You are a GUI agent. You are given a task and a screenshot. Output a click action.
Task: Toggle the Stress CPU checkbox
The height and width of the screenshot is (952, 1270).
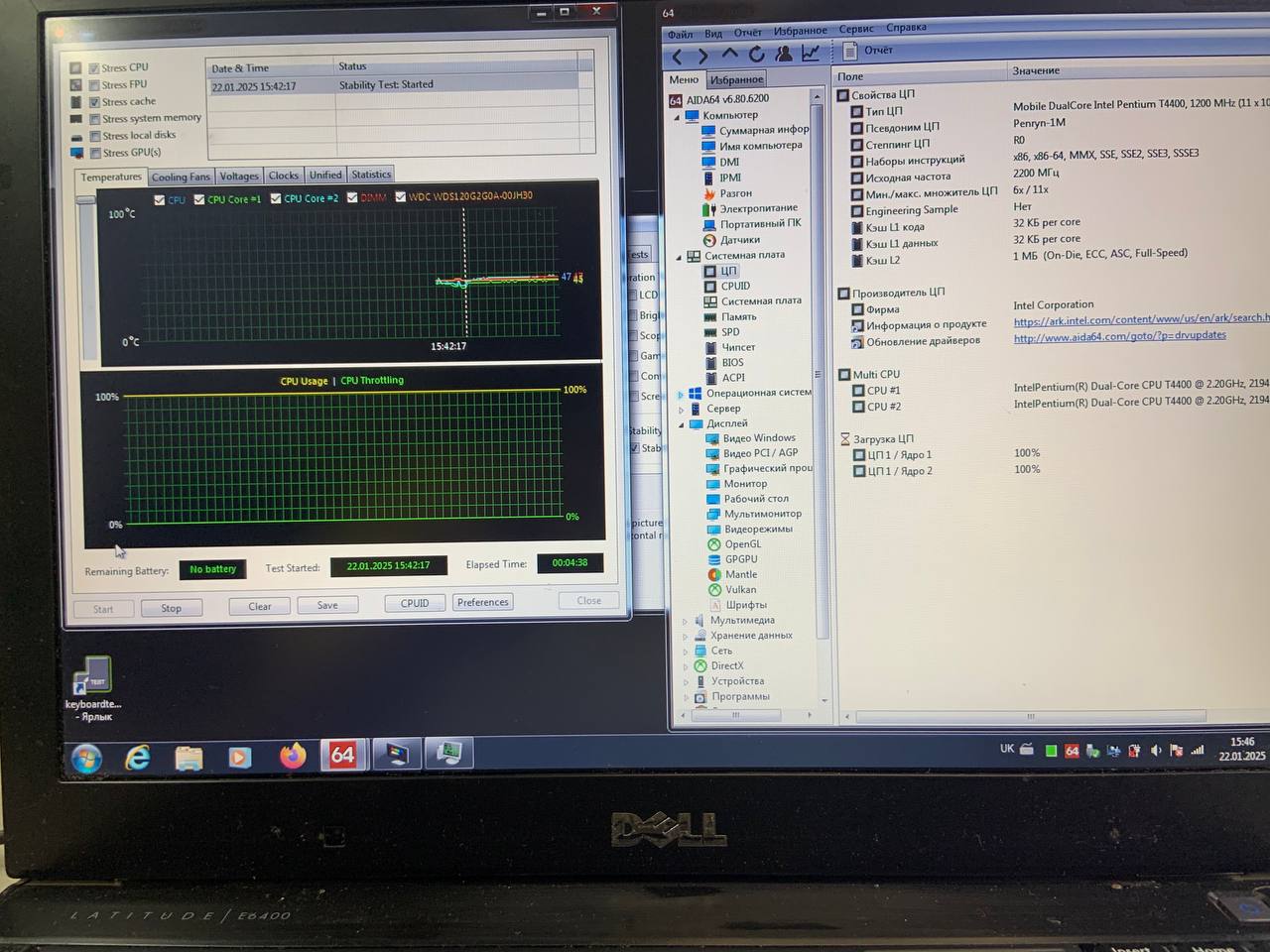(94, 68)
